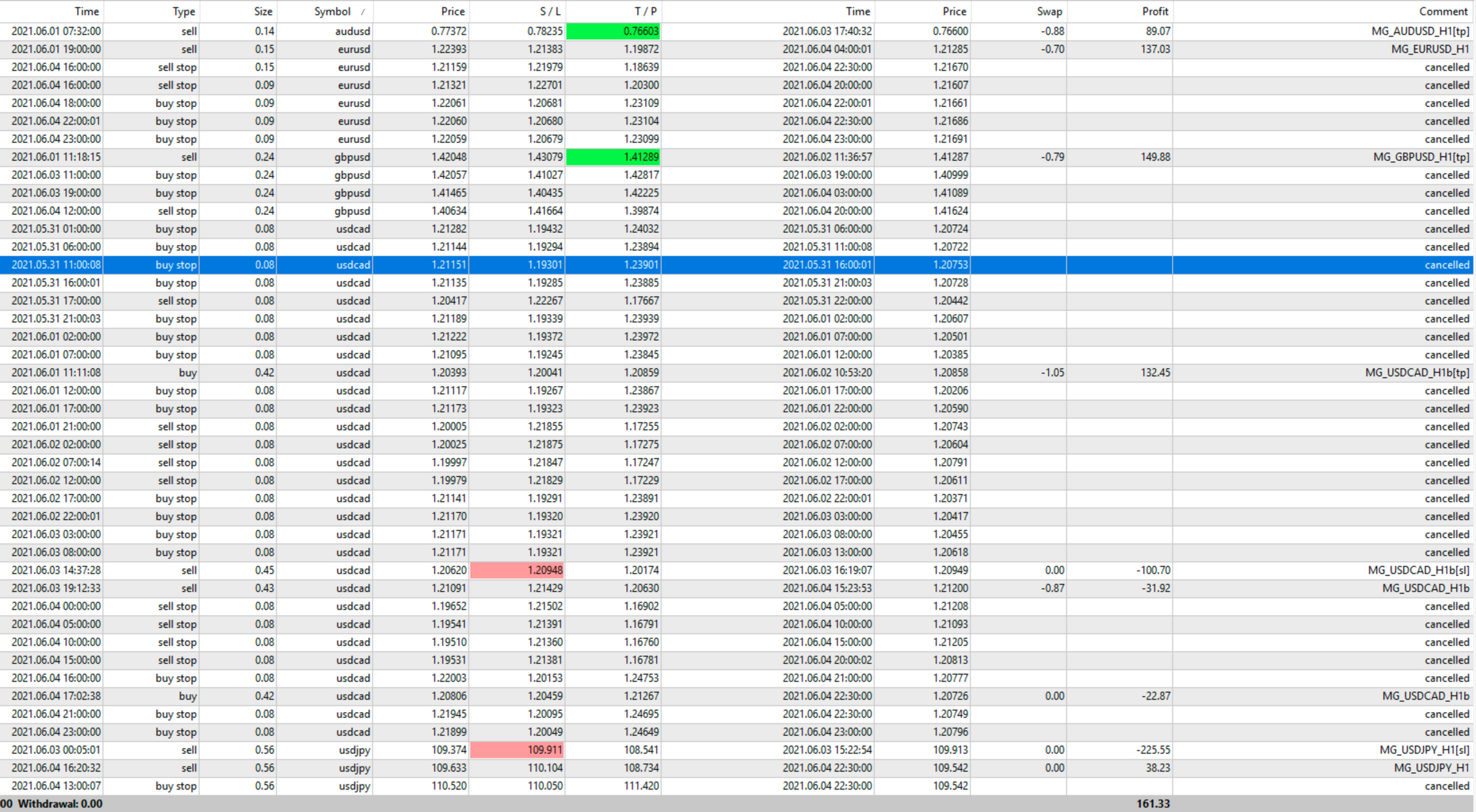
Task: Select the MG_USDCAD_H1b[tp] buy row
Action: point(1416,373)
